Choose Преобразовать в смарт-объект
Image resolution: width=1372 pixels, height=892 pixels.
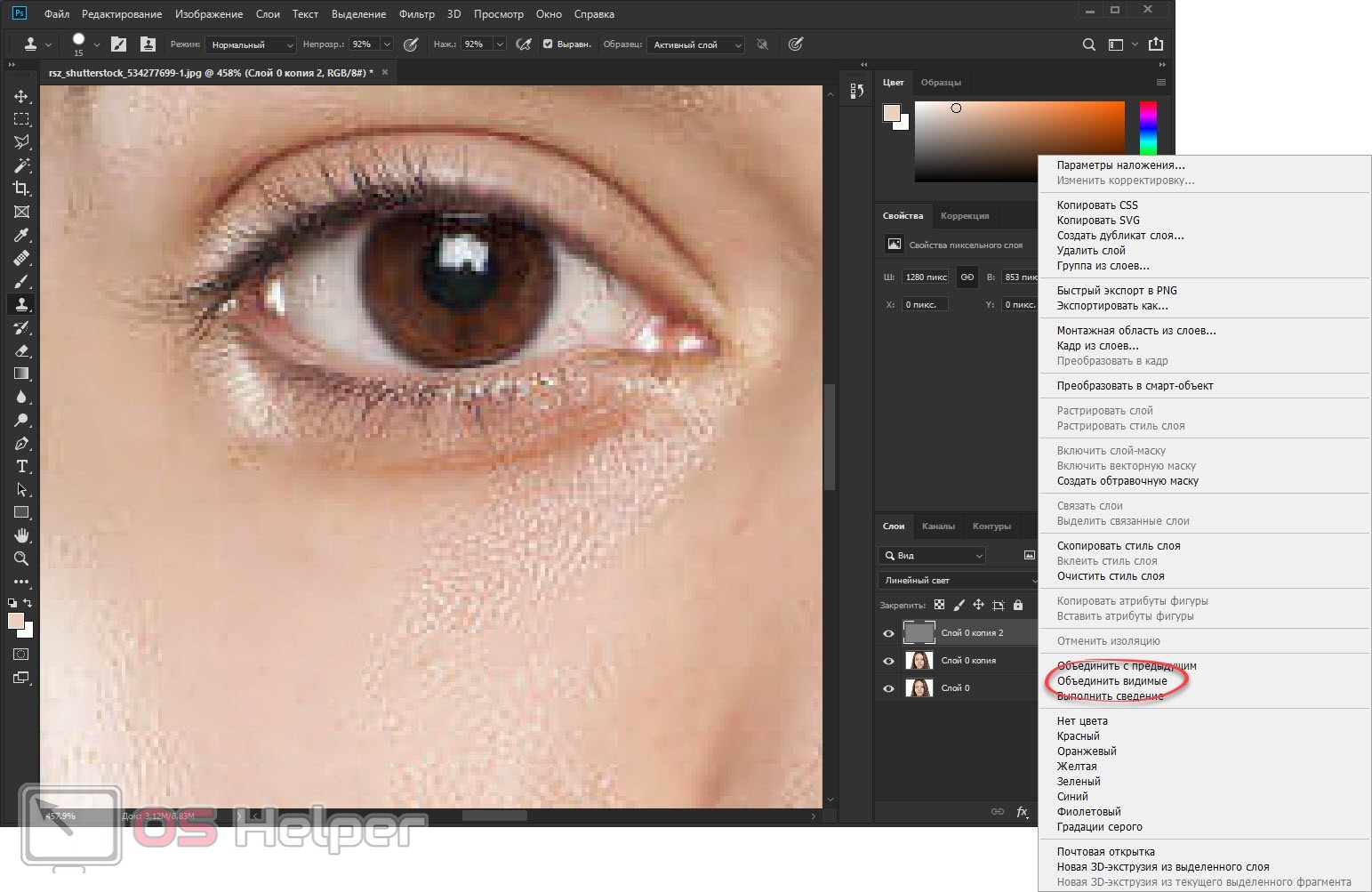point(1135,386)
